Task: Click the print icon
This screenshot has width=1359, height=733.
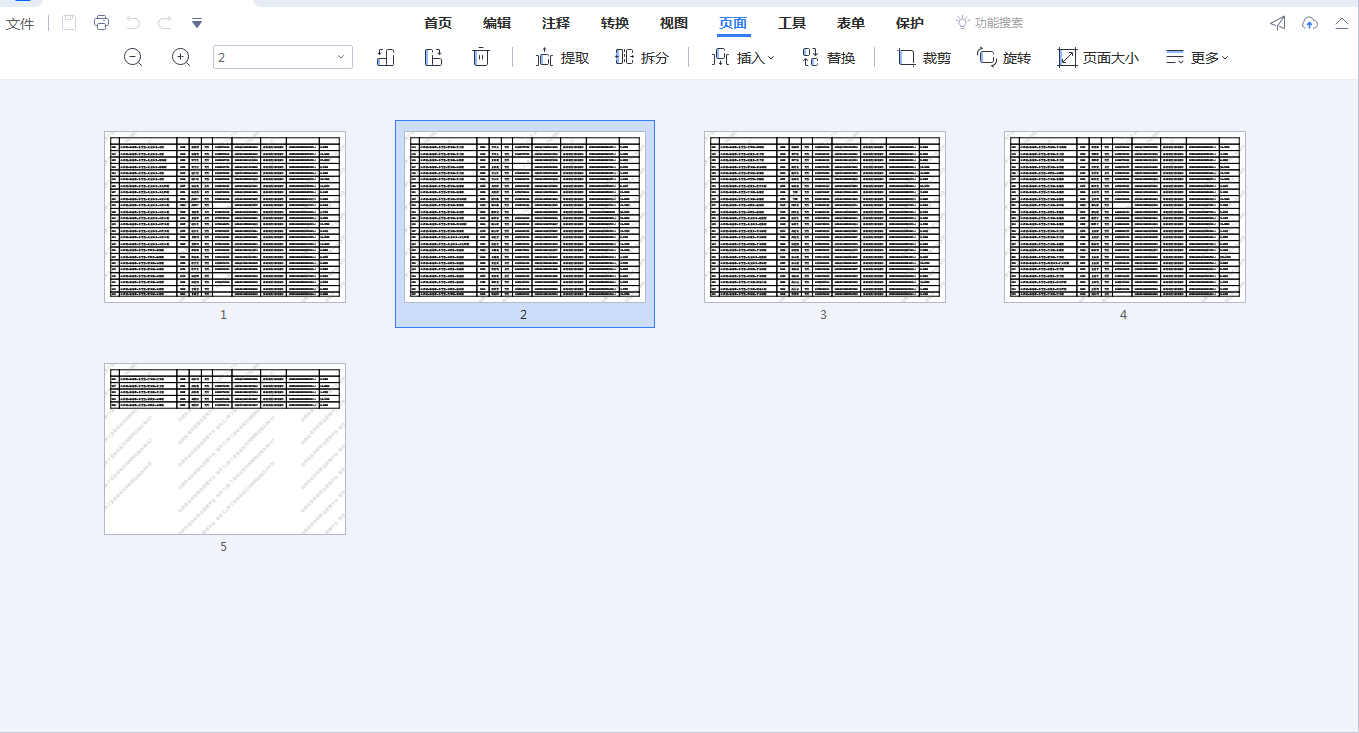Action: (101, 23)
